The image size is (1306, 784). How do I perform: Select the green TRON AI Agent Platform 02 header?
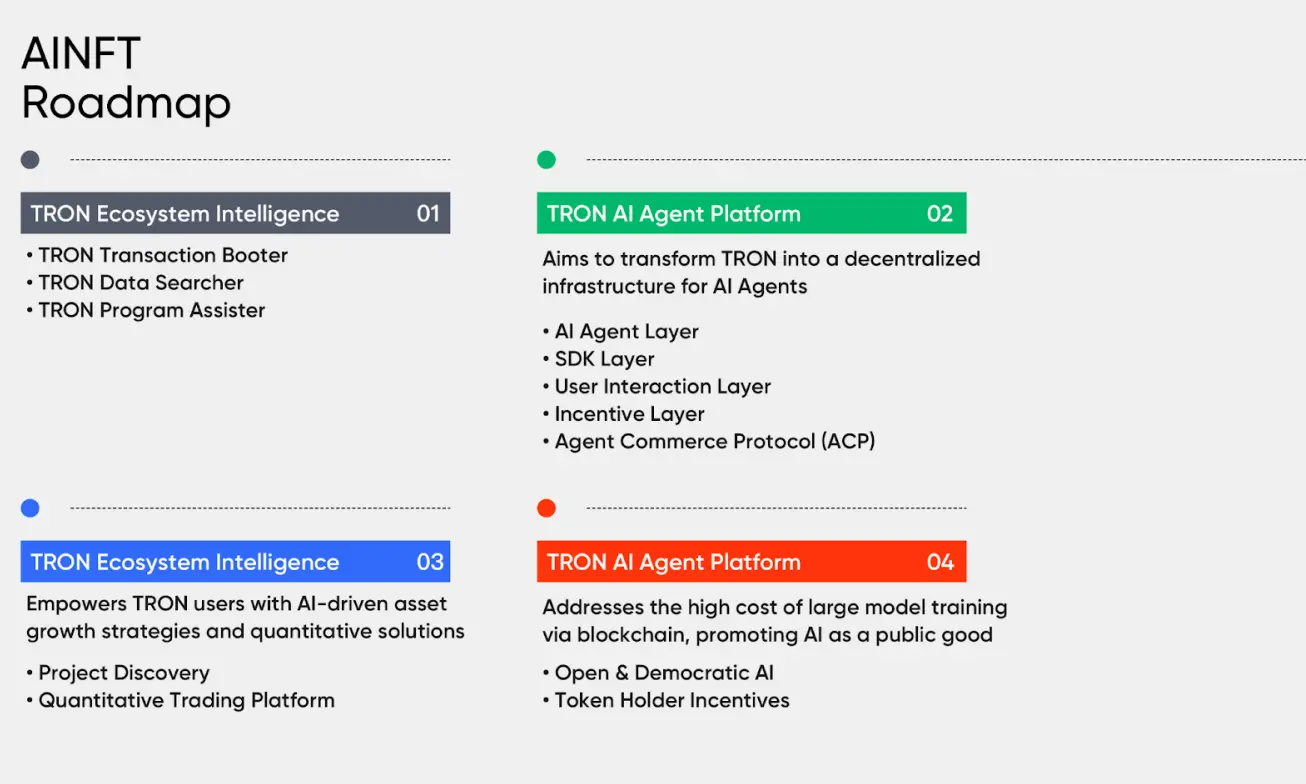751,214
